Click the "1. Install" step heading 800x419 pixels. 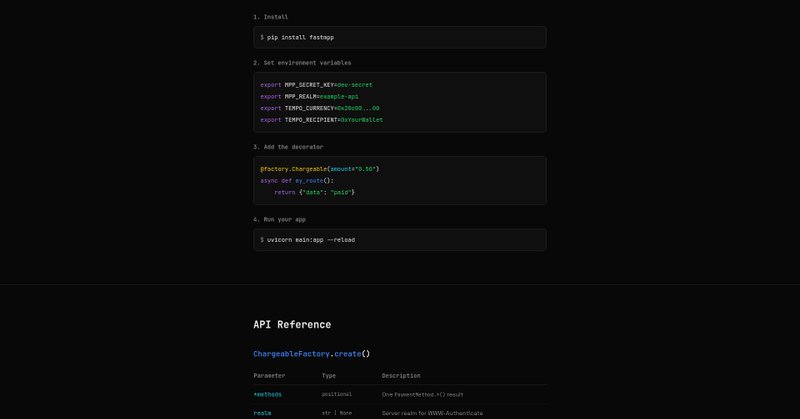click(x=270, y=17)
